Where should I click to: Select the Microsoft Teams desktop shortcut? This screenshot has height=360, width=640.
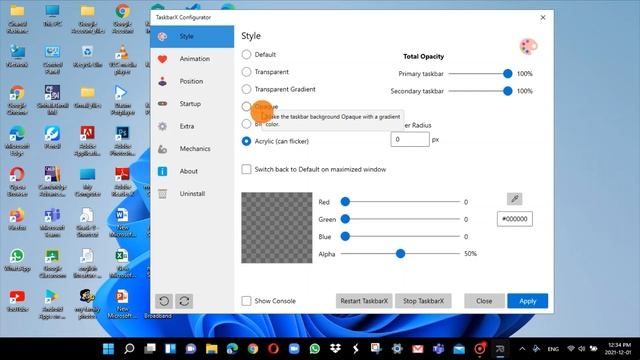point(53,223)
